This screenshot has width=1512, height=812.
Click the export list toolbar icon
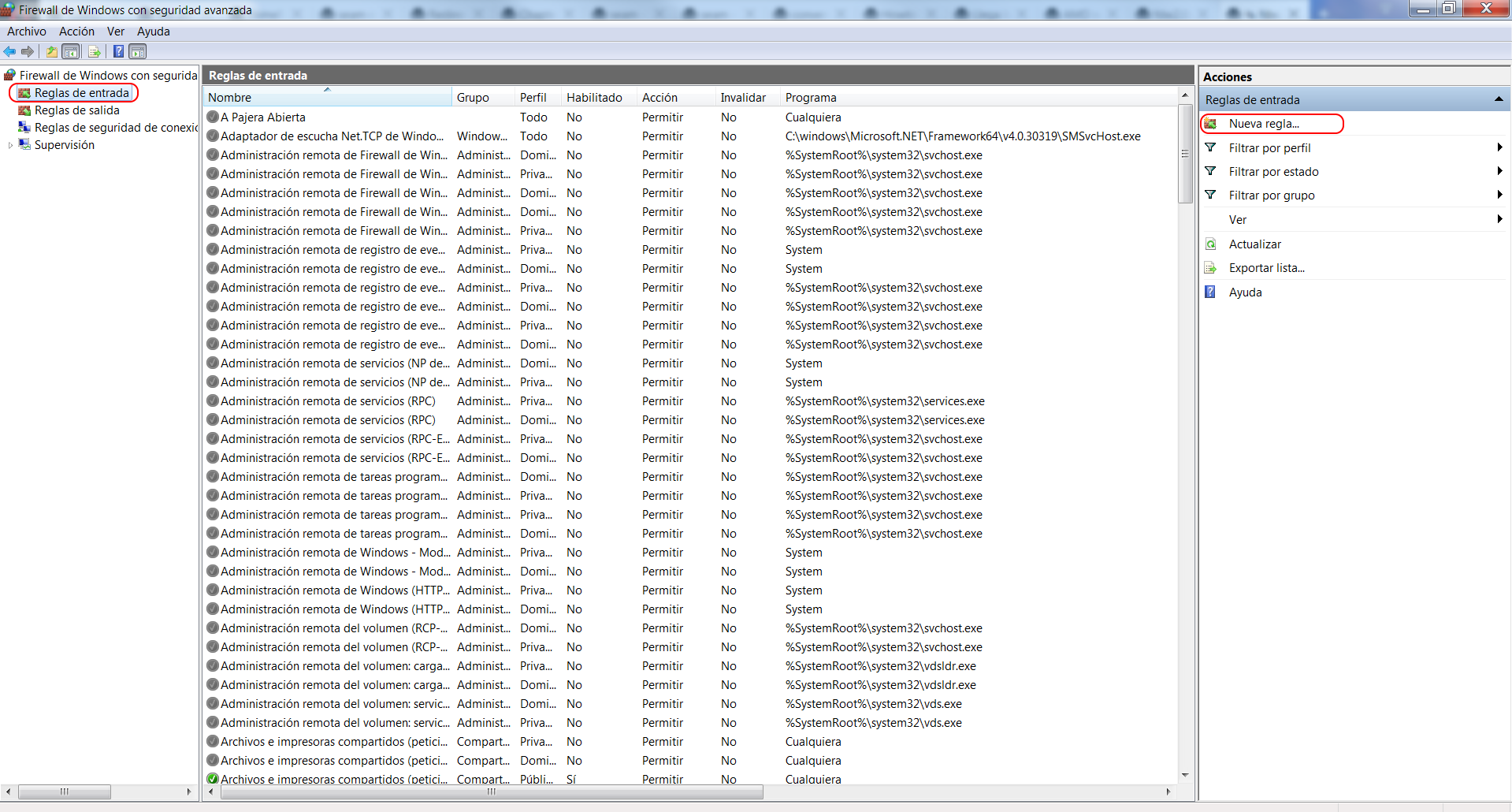point(95,52)
